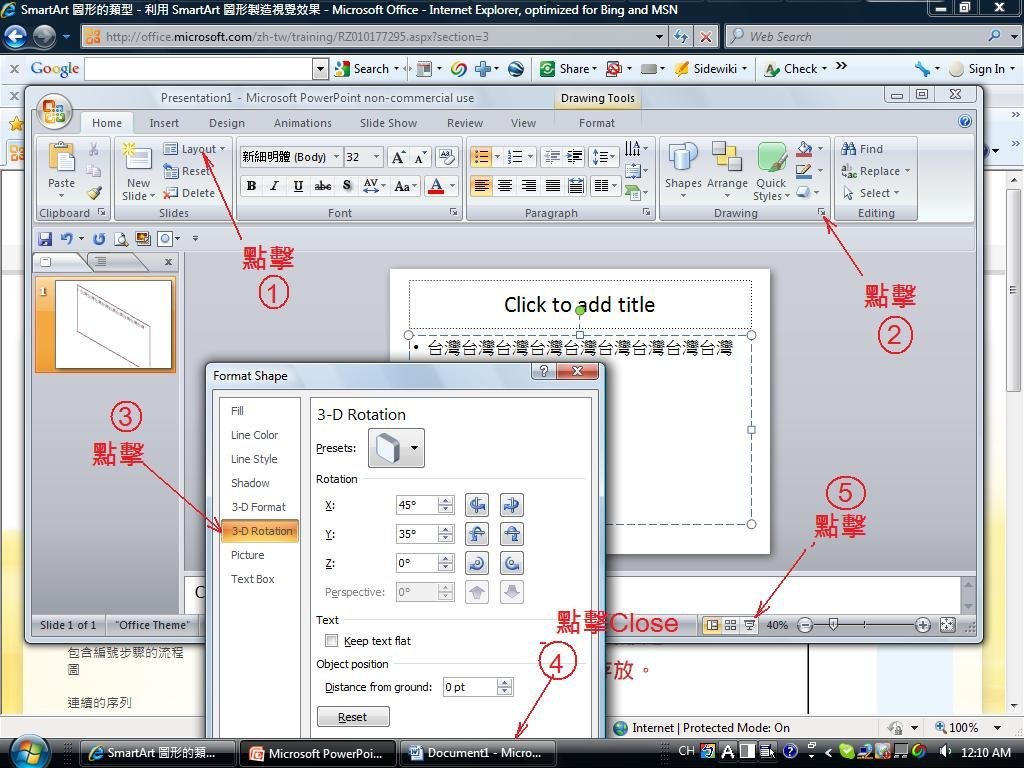Open the Animations ribbon tab
The height and width of the screenshot is (768, 1024).
pyautogui.click(x=302, y=123)
